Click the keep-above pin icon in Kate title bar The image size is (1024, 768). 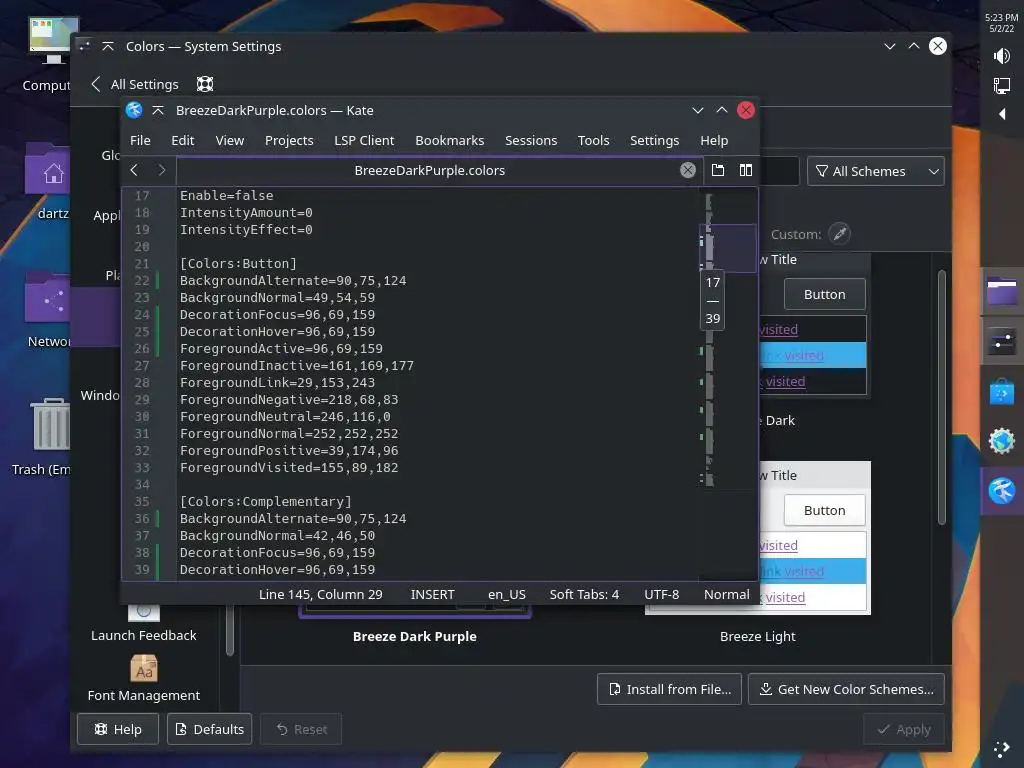pyautogui.click(x=158, y=110)
